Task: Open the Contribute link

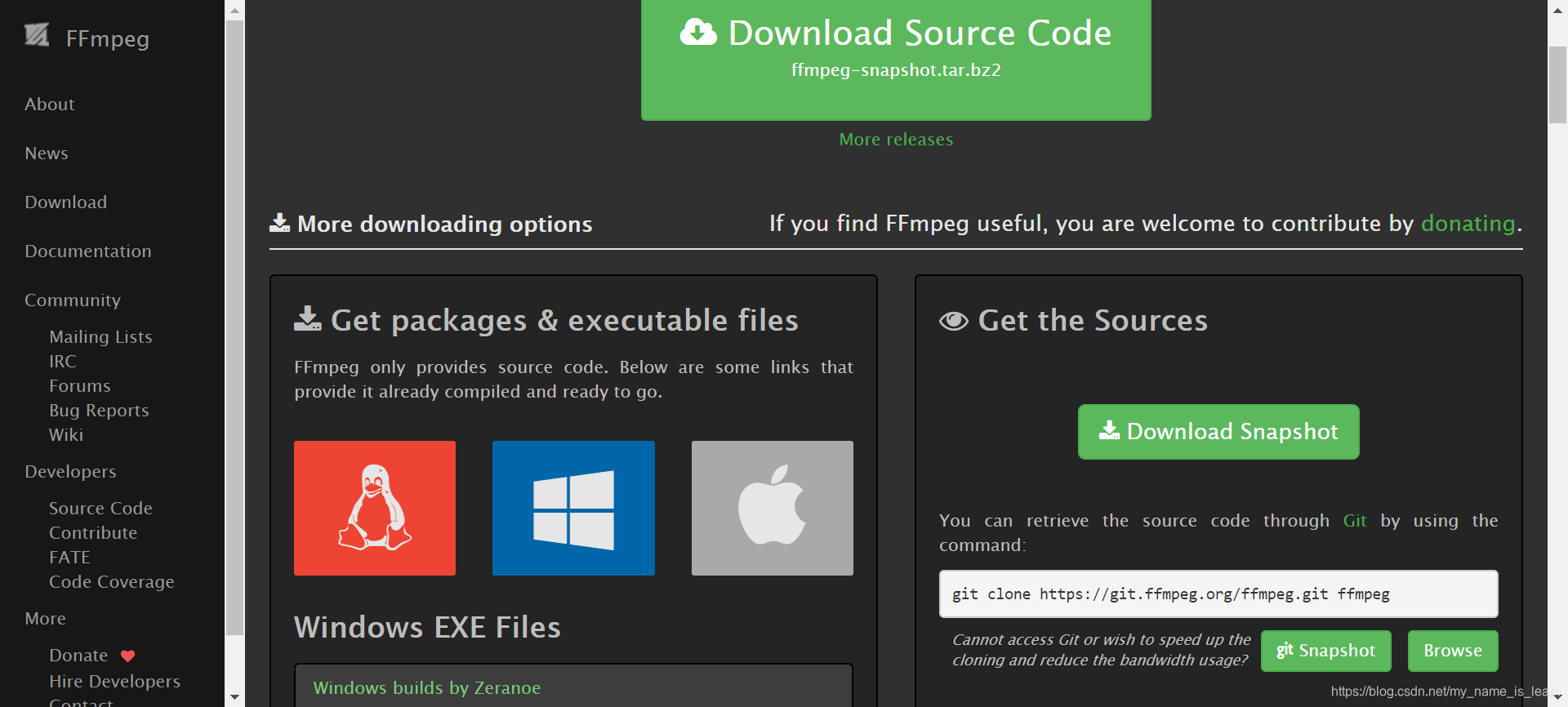Action: [93, 533]
